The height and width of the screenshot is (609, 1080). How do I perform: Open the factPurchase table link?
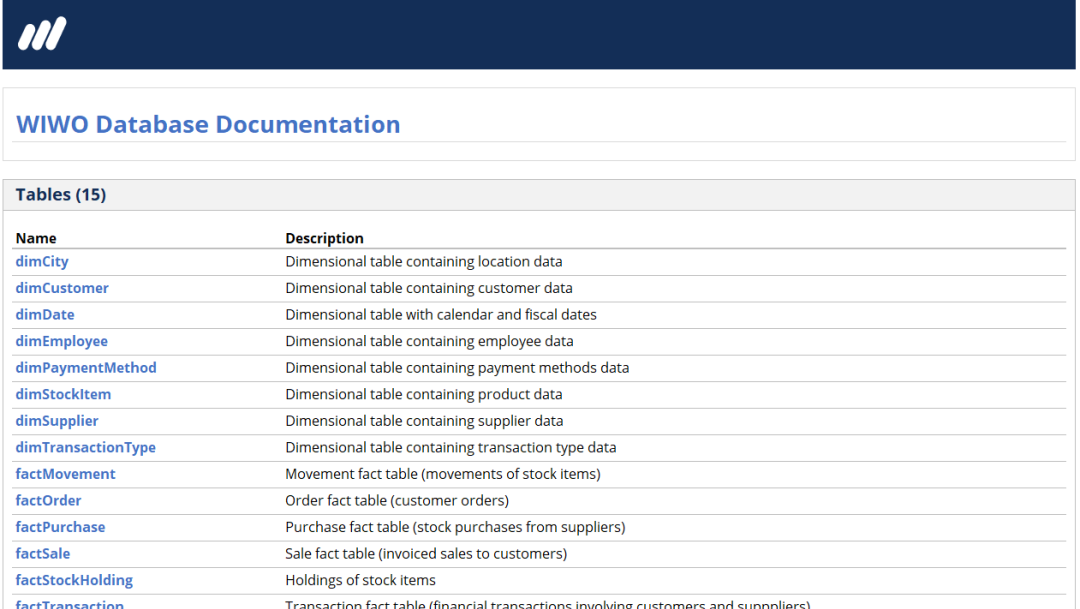(60, 527)
